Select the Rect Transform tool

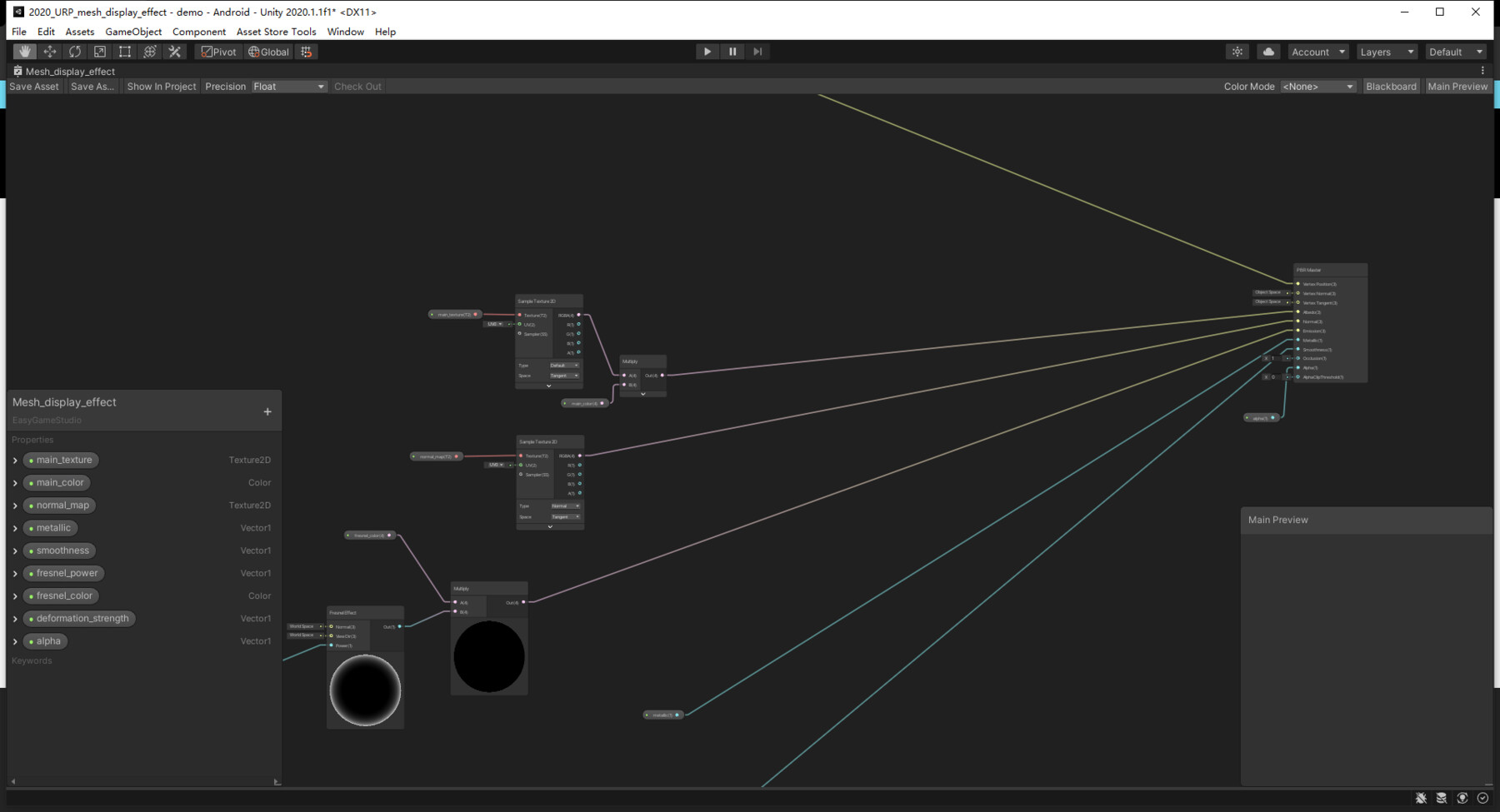(125, 51)
